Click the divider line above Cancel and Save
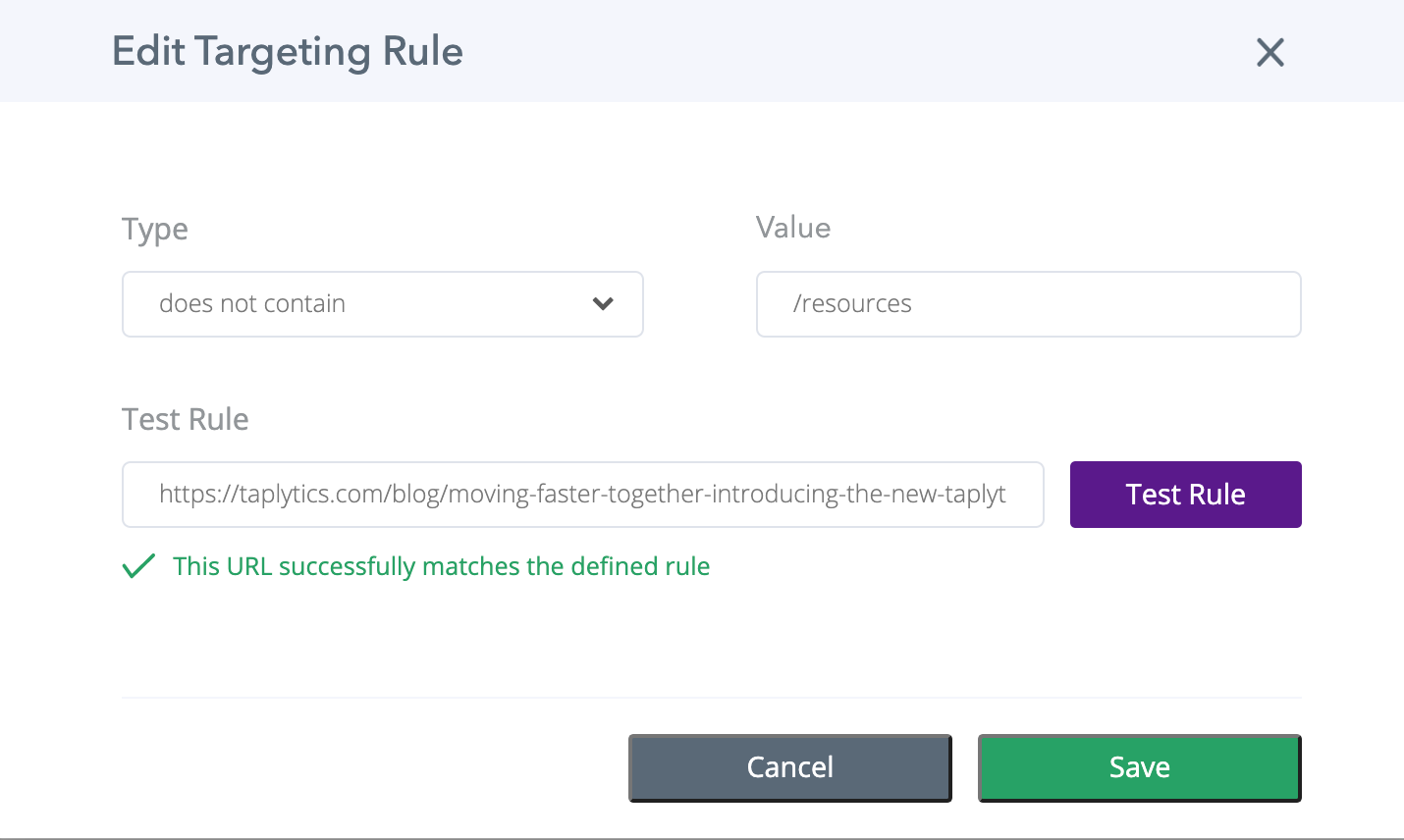 pyautogui.click(x=712, y=698)
